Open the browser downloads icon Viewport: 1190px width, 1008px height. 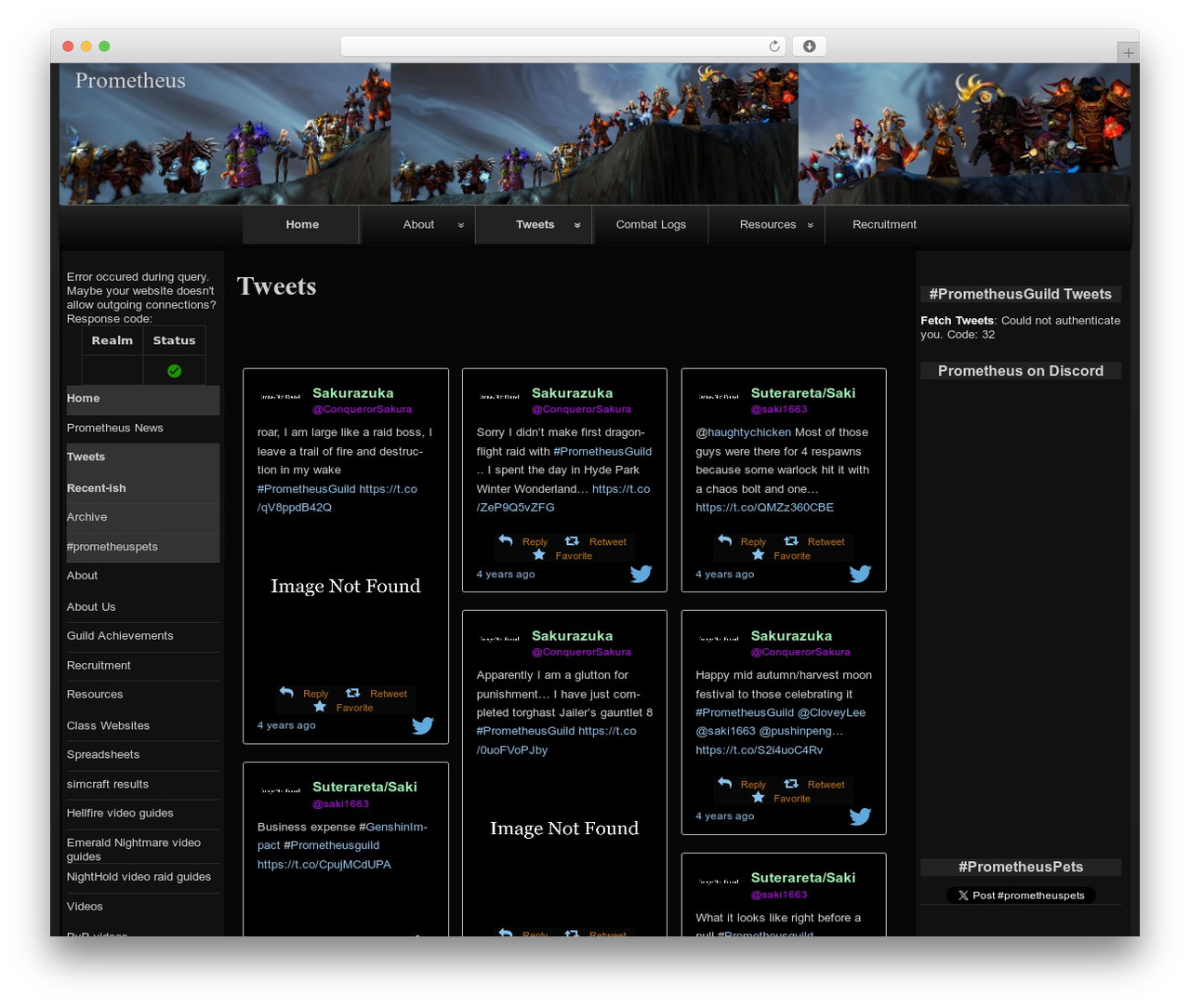point(810,46)
